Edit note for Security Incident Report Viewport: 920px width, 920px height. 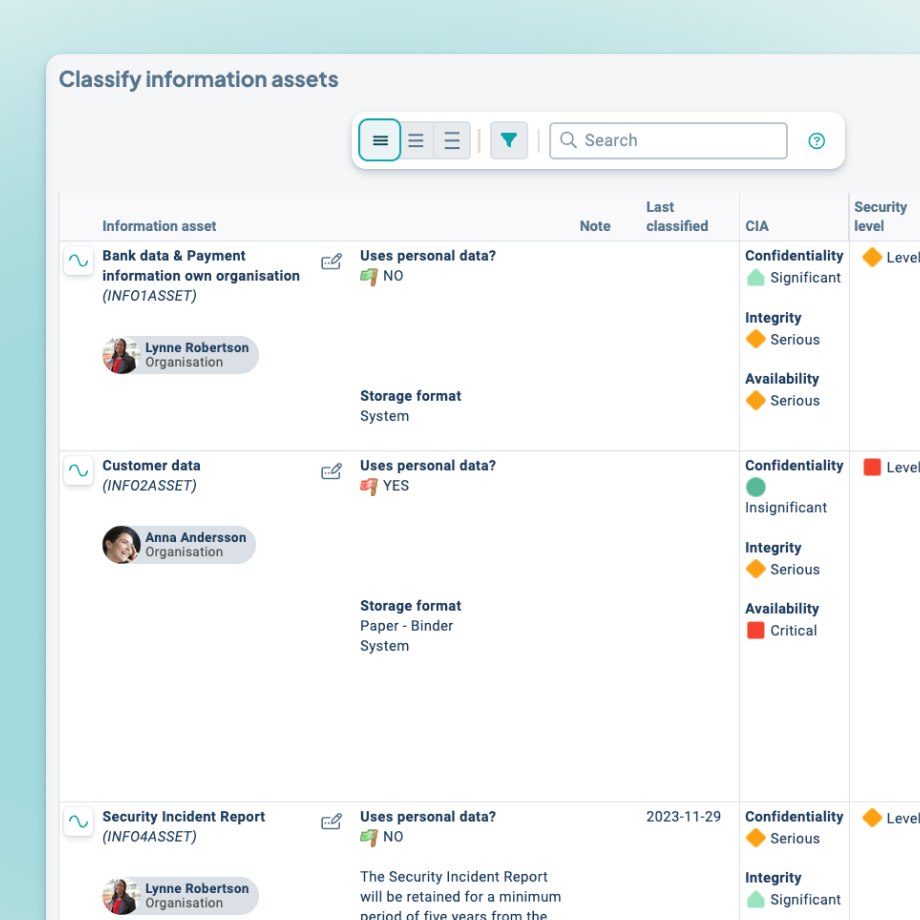click(x=331, y=823)
